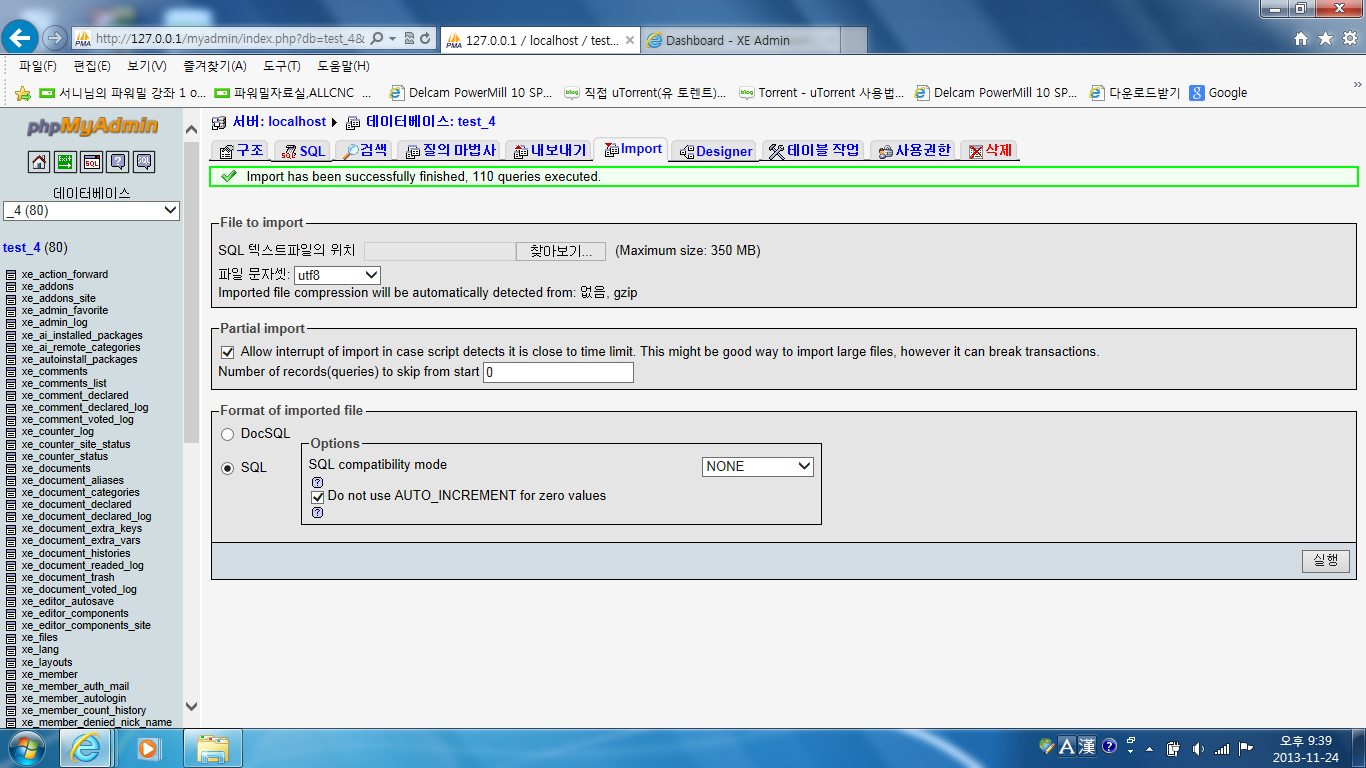The image size is (1366, 768).
Task: Open the database selection dropdown in sidebar
Action: [x=90, y=210]
